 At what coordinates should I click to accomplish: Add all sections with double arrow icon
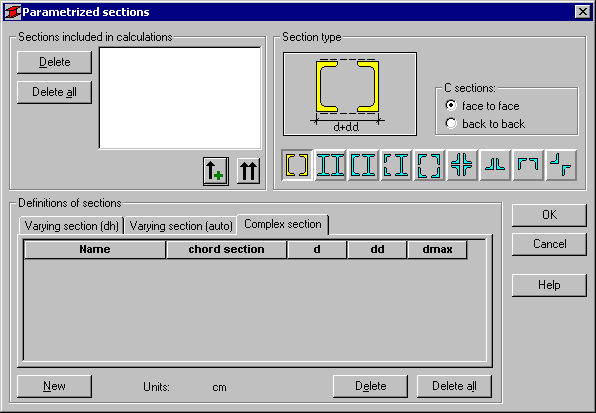pyautogui.click(x=249, y=171)
